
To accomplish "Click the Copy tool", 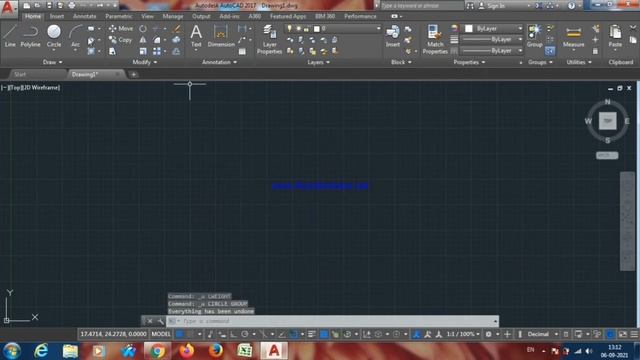I will 120,40.
